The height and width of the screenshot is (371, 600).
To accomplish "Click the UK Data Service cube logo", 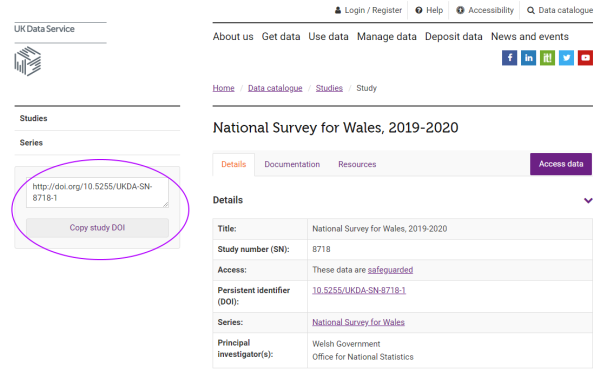I will coord(28,61).
